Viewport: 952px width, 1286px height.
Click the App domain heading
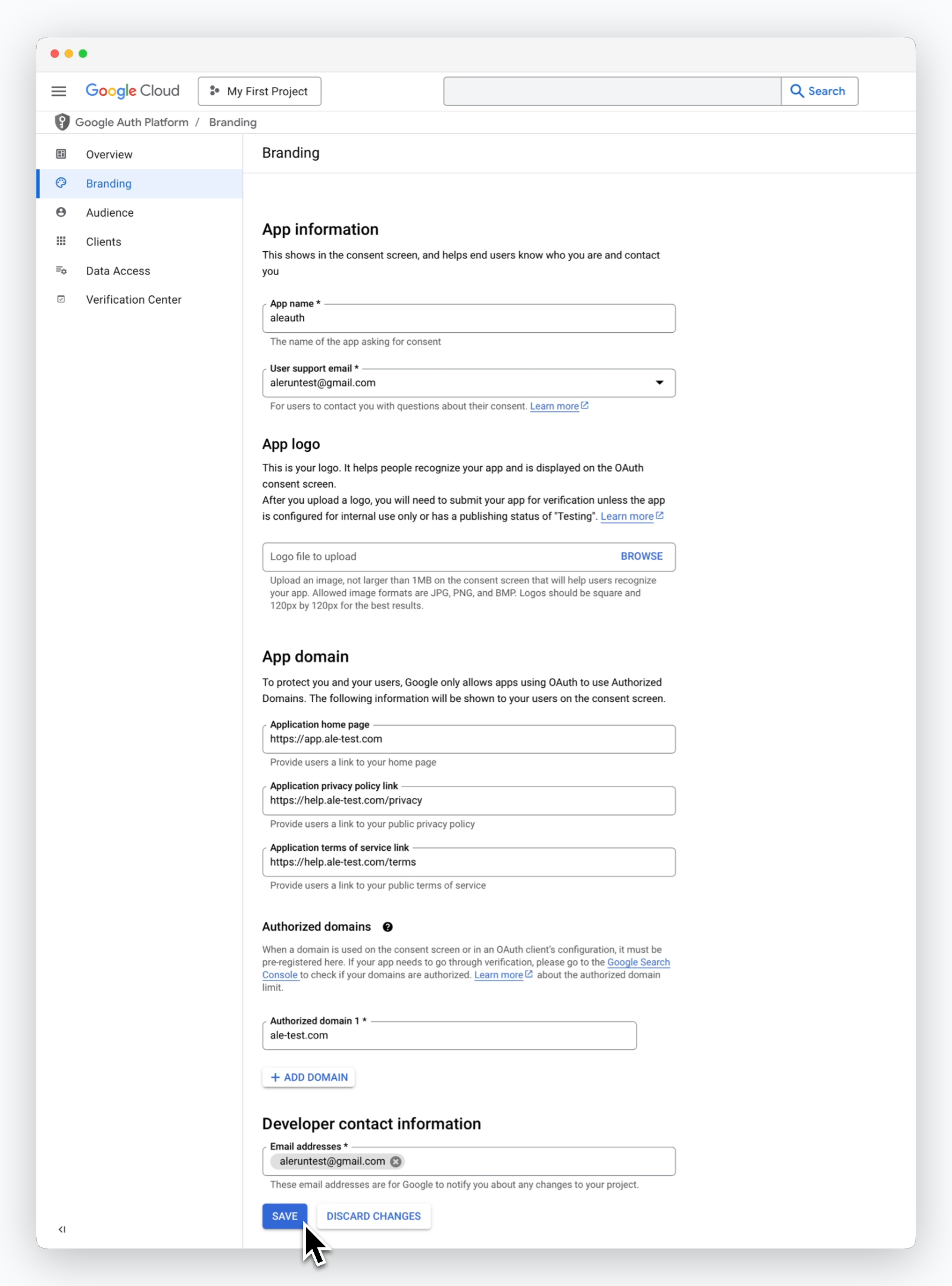click(x=305, y=657)
